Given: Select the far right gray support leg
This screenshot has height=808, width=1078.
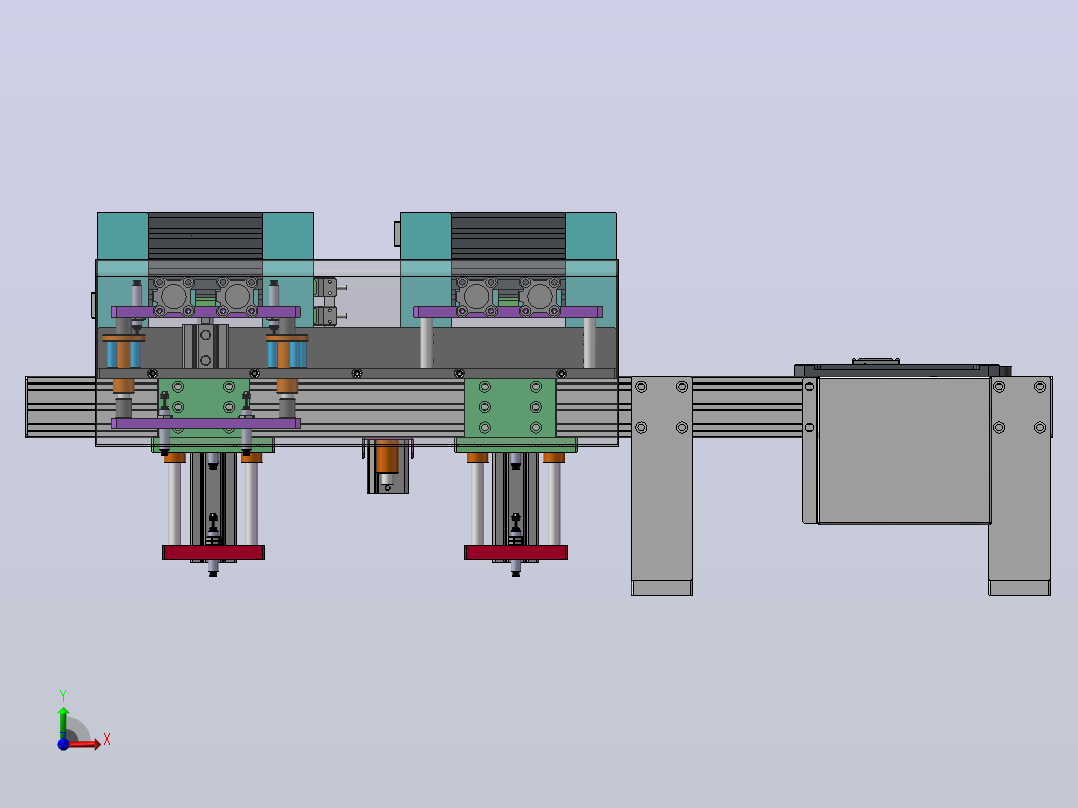Looking at the screenshot, I should [x=1020, y=485].
